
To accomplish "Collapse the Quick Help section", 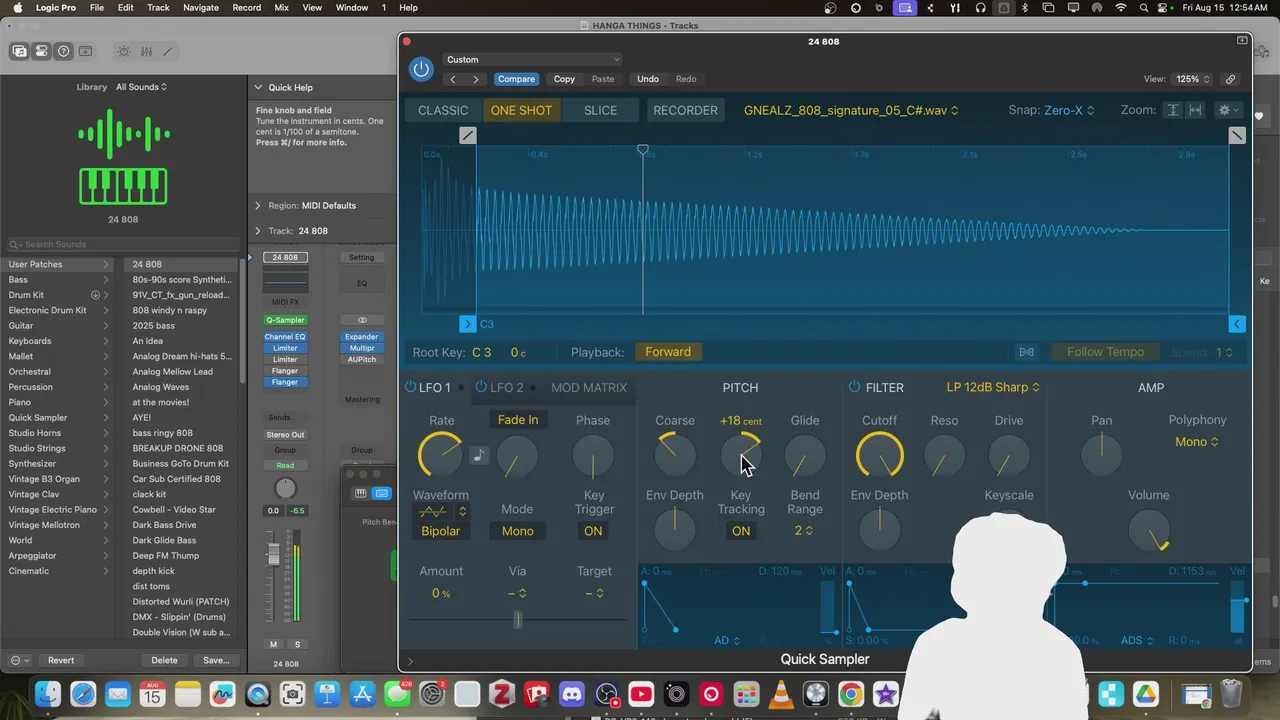I will [x=258, y=87].
